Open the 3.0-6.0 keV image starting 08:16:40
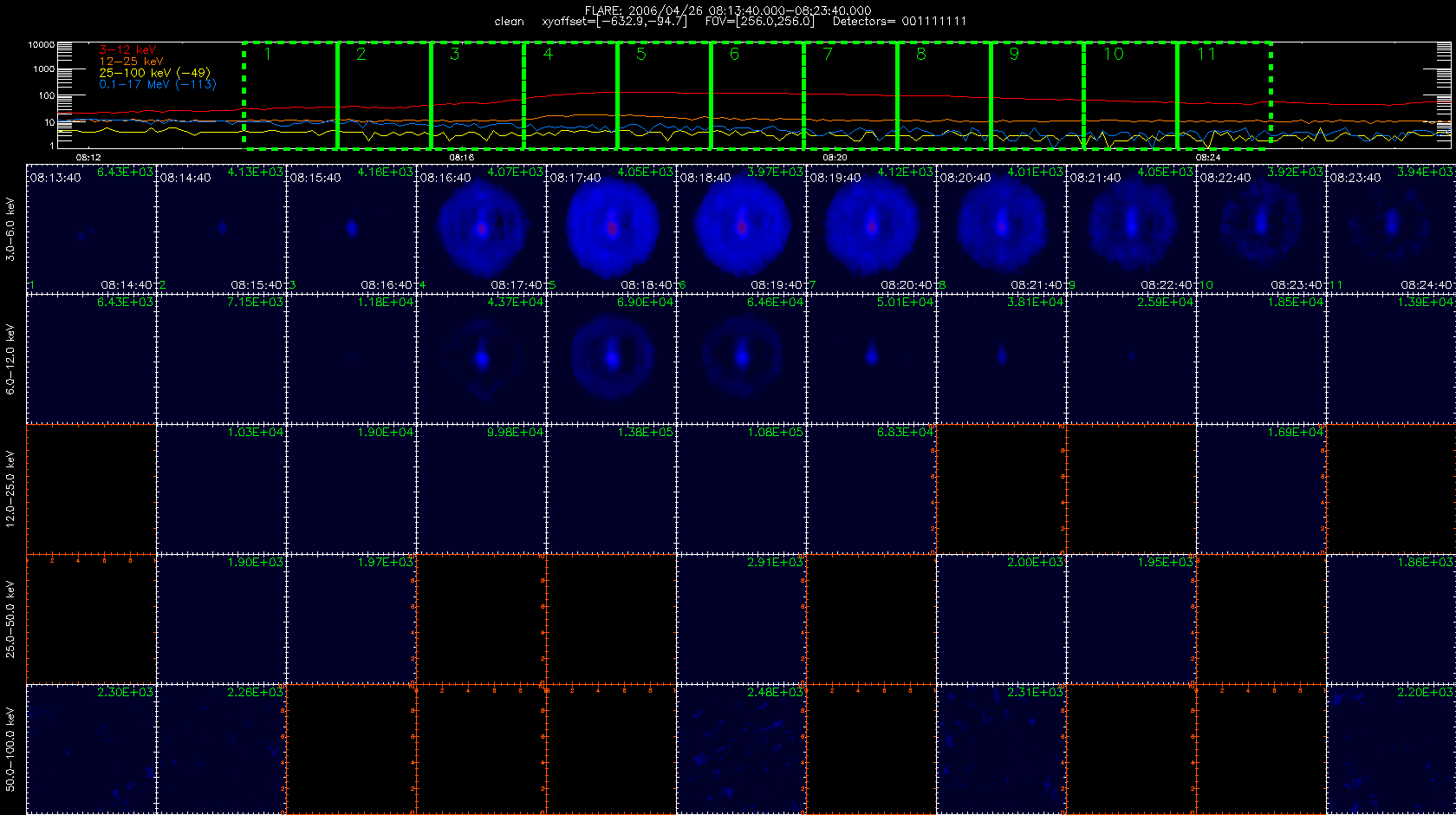 pyautogui.click(x=481, y=229)
